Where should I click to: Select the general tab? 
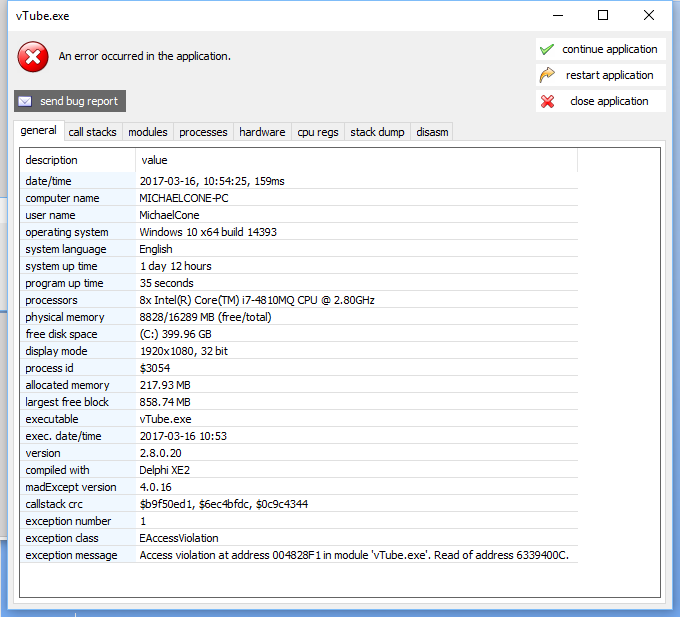(x=39, y=131)
